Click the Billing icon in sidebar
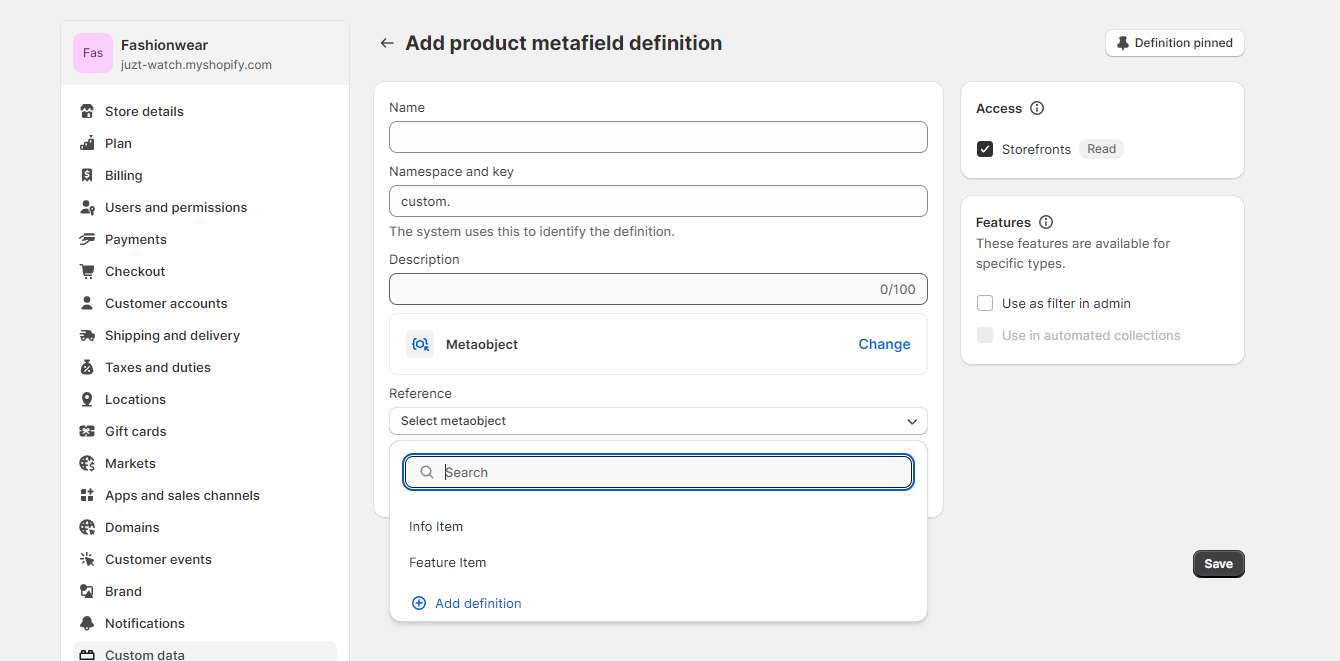The image size is (1340, 661). point(87,175)
